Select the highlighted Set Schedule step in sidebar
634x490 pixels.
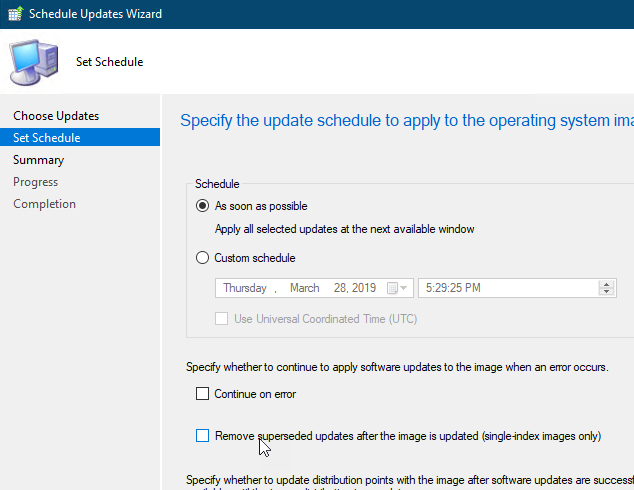coord(47,138)
